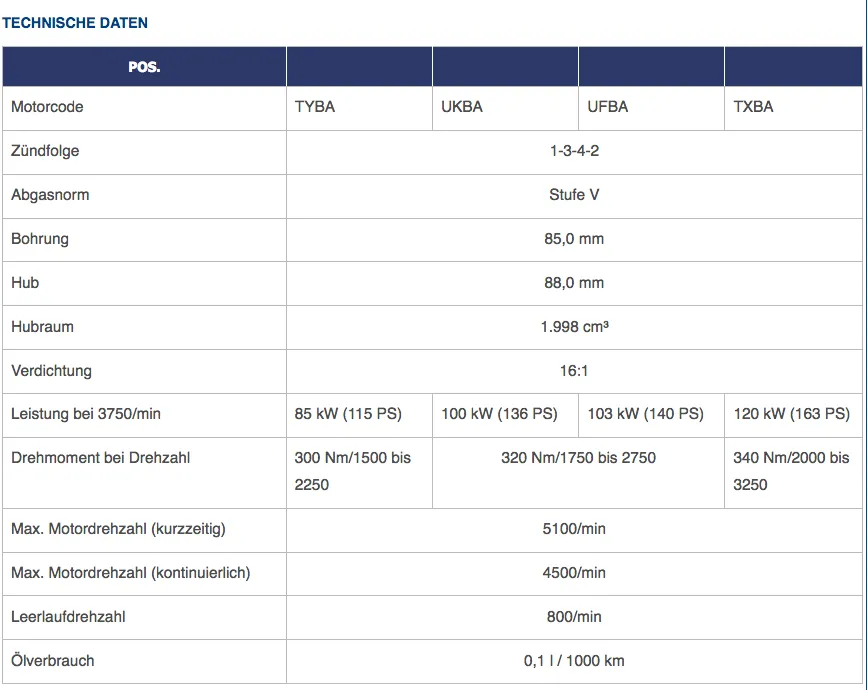The image size is (868, 690).
Task: Select the 16:1 compression value
Action: pos(574,371)
